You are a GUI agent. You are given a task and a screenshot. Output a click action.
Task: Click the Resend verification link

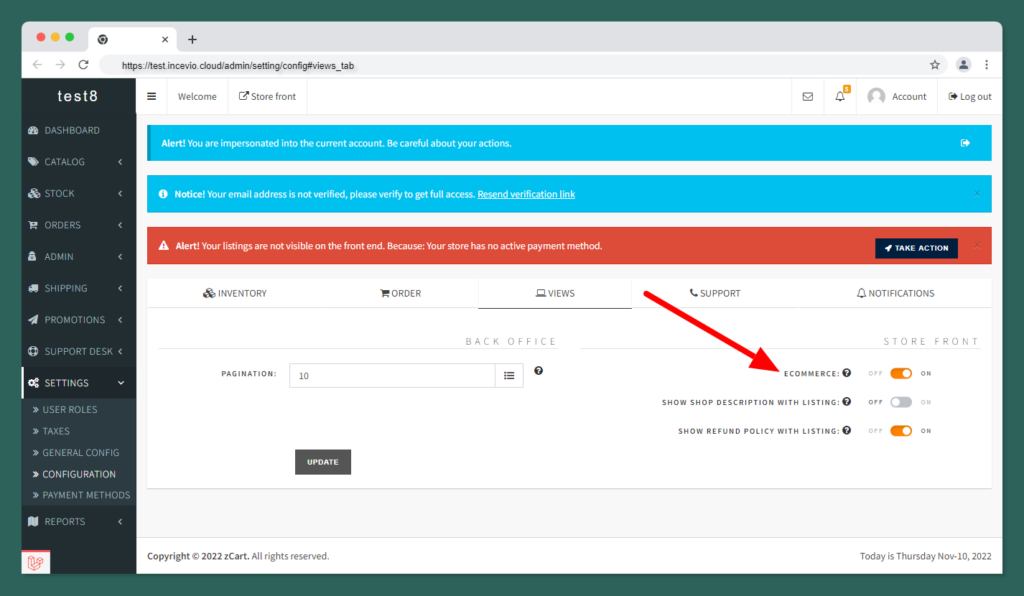[x=526, y=194]
